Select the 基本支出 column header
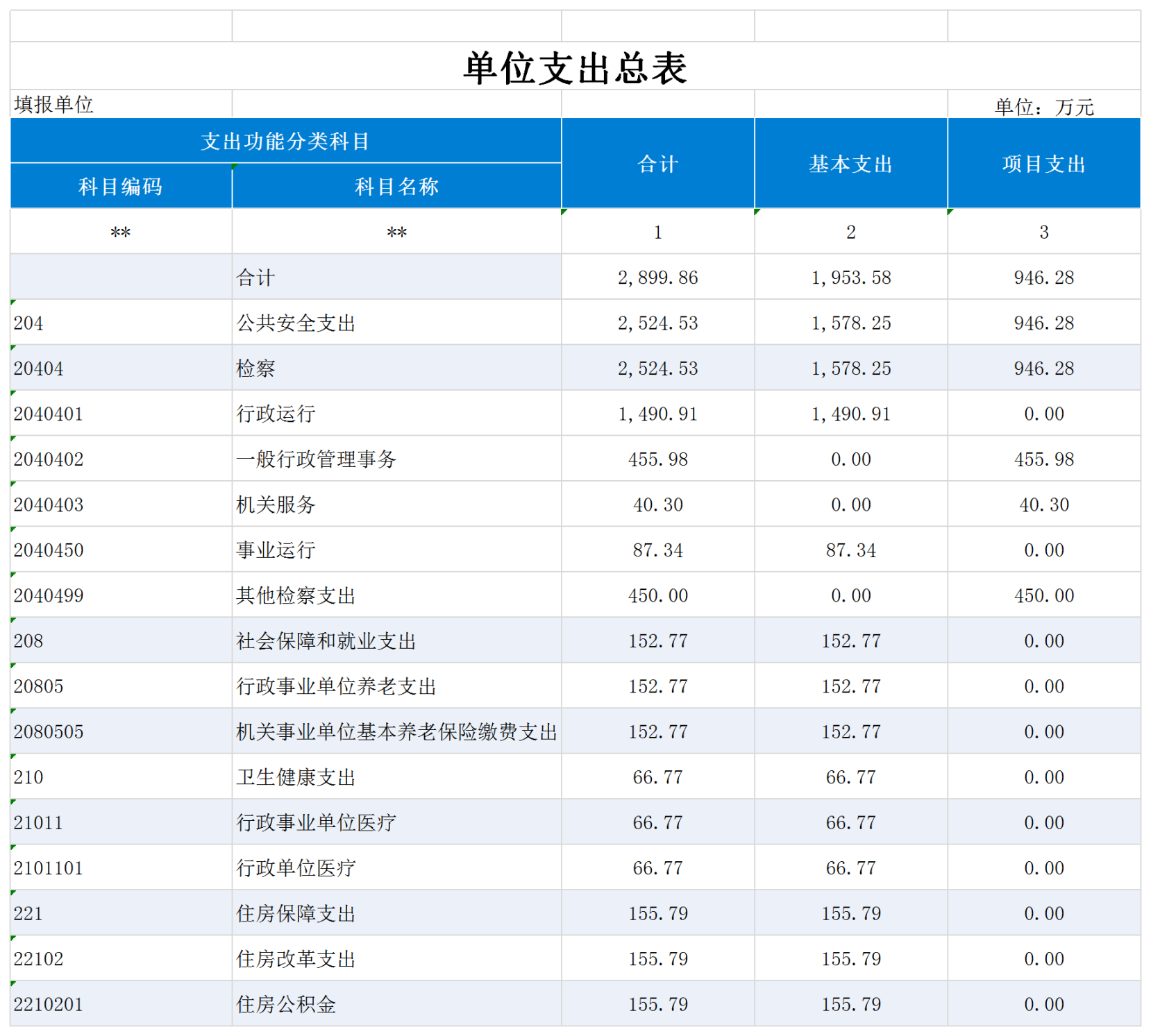Viewport: 1151px width, 1036px height. 850,164
